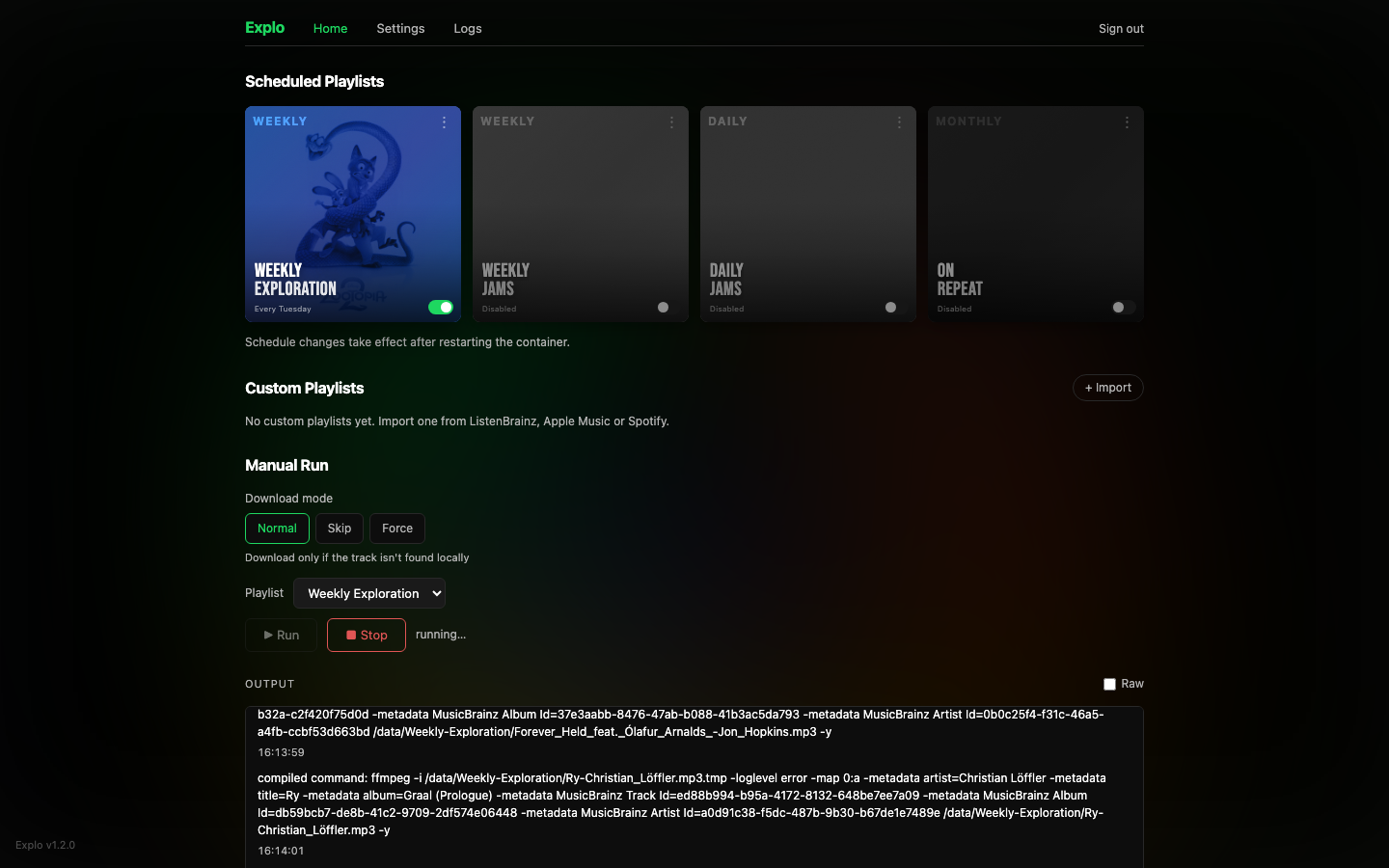Click the Explo v1.2.0 version label
Screen dimensions: 1389x868
click(x=45, y=845)
